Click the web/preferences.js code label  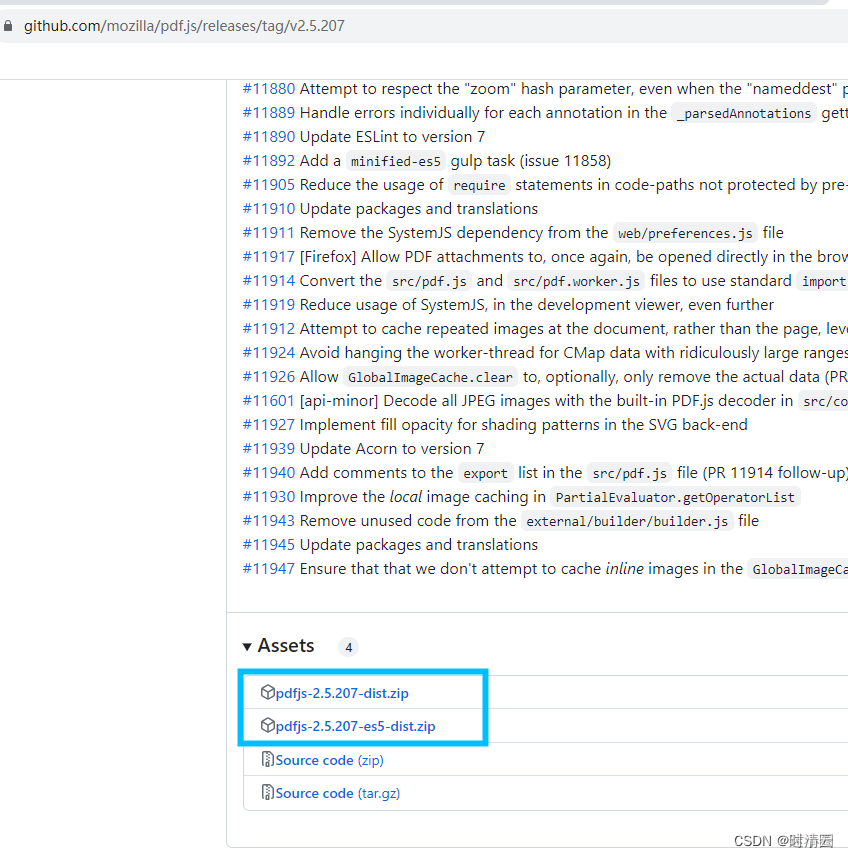[x=685, y=233]
